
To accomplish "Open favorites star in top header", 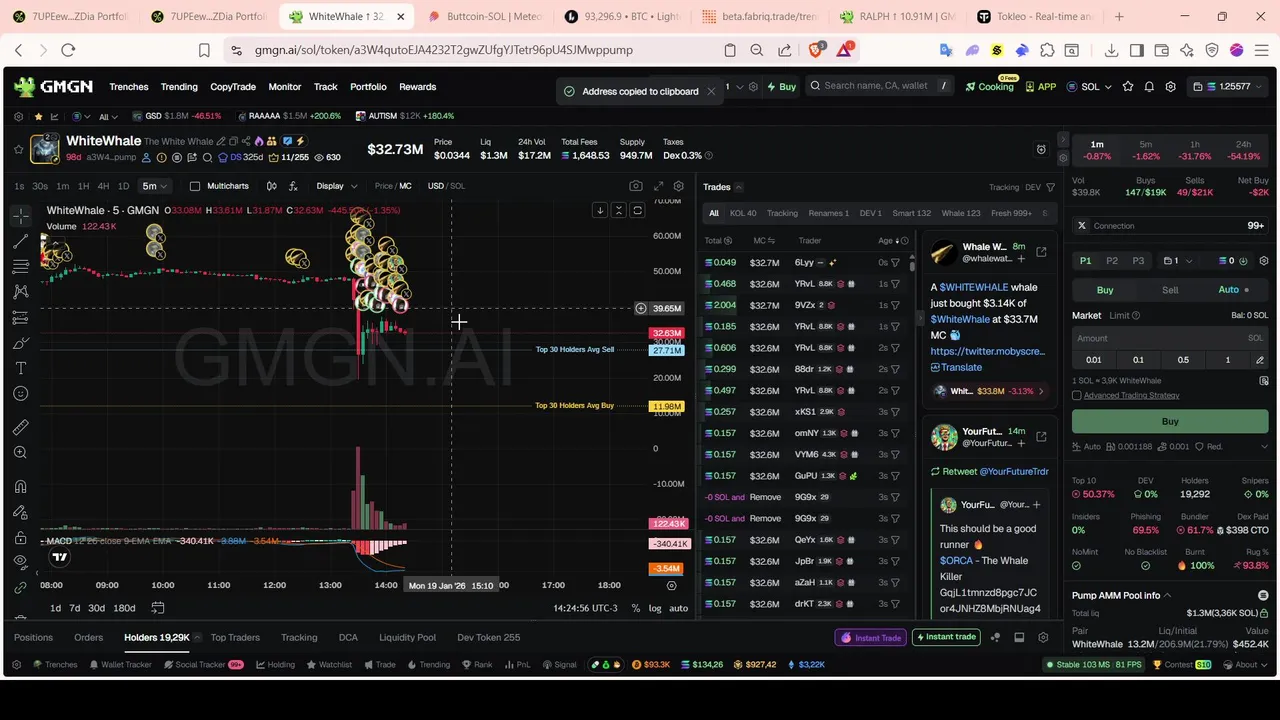I will click(x=1128, y=87).
